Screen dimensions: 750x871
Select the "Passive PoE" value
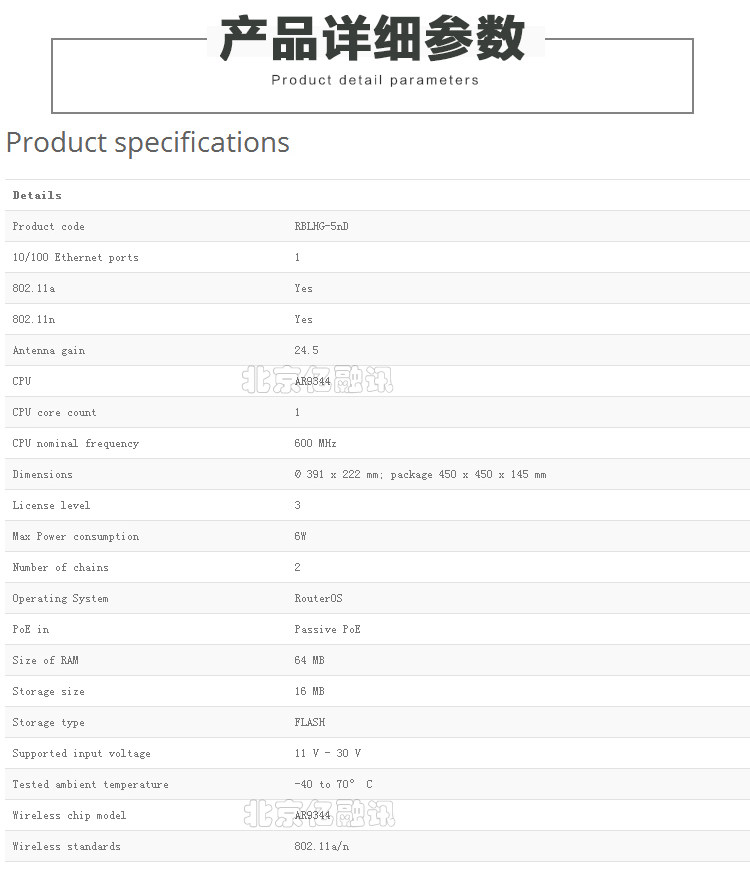tap(327, 629)
